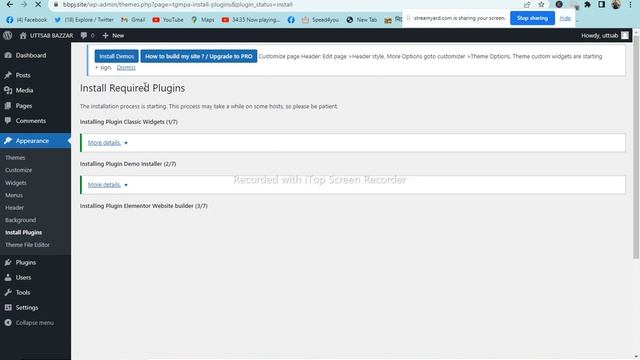This screenshot has width=640, height=360.
Task: Click the Stop sharing button
Action: click(532, 18)
